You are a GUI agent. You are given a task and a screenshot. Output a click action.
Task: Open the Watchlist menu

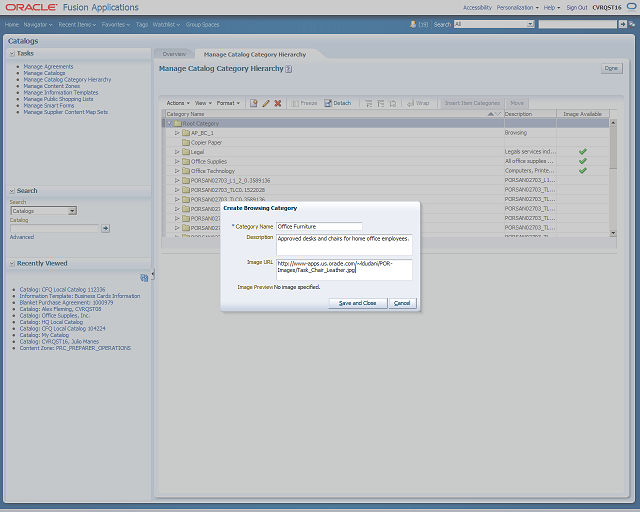(x=167, y=24)
